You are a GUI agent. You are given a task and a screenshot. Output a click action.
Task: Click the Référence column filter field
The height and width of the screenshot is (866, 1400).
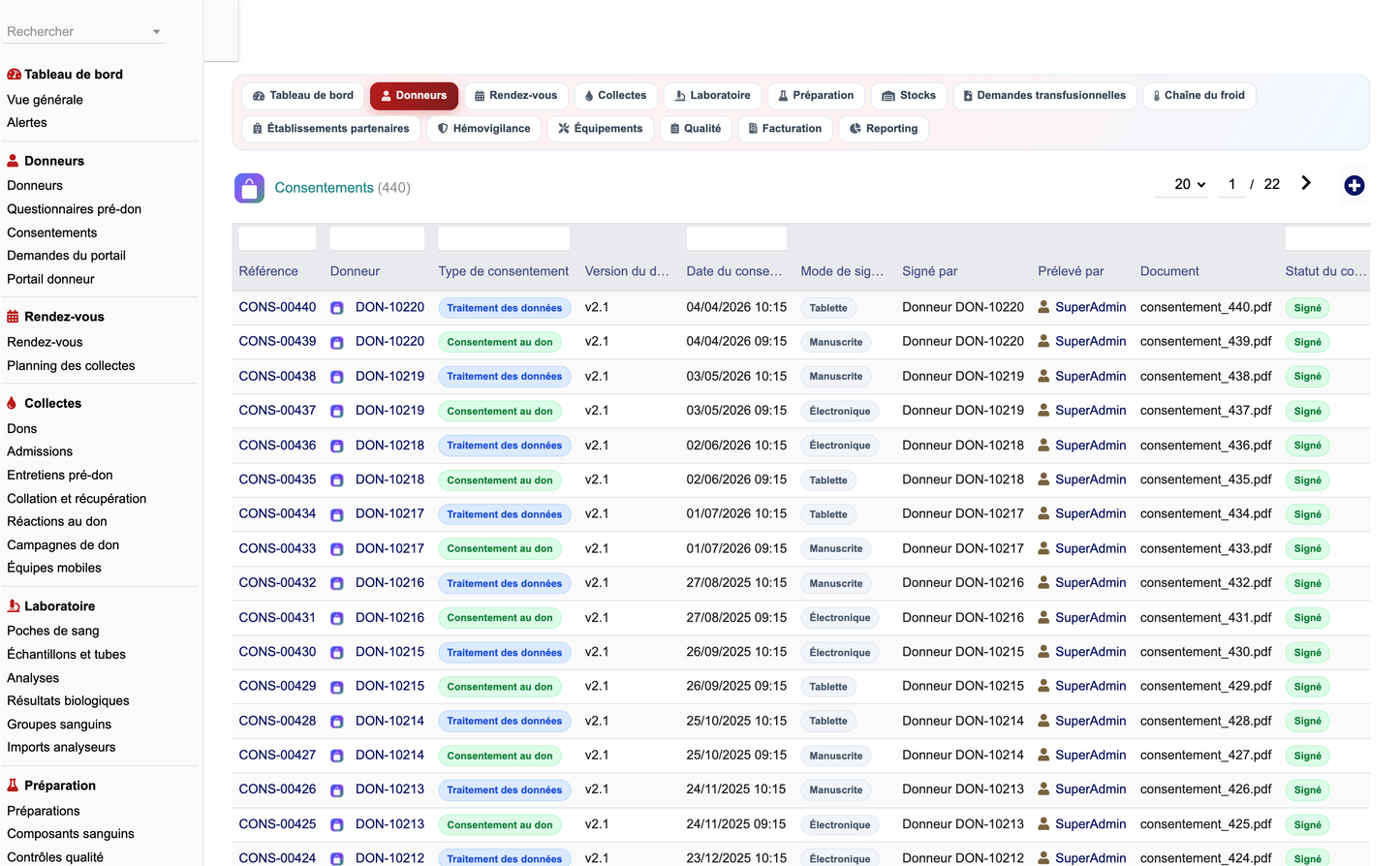[x=277, y=238]
